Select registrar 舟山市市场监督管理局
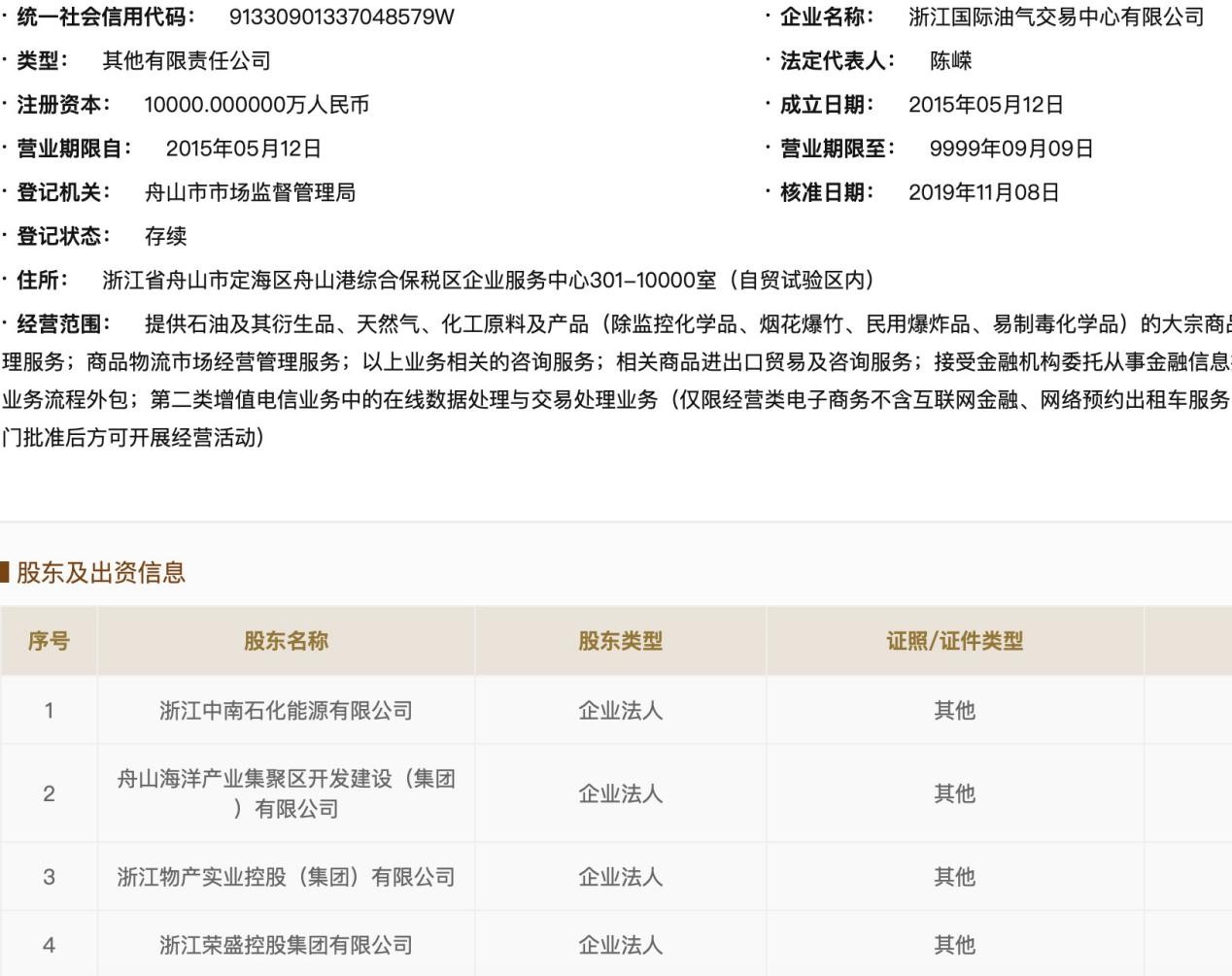Screen dimensions: 1232x976 coord(250,191)
